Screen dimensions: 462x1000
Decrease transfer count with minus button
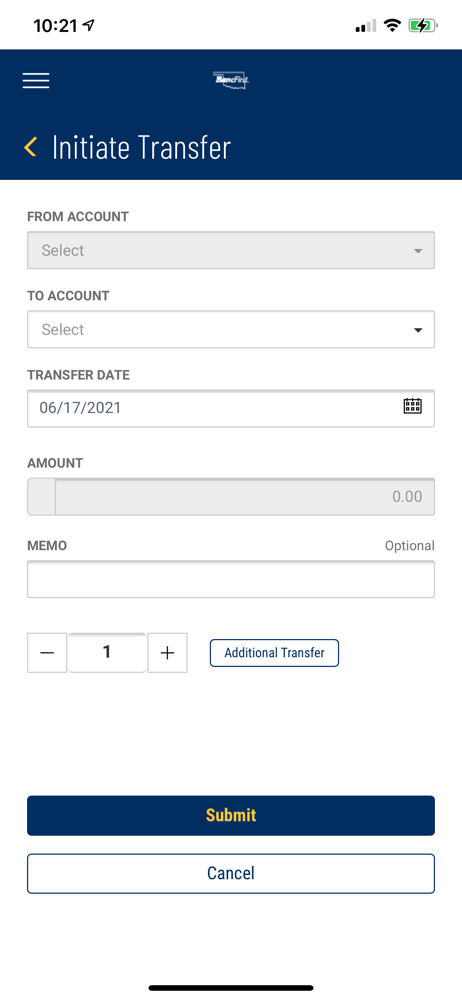click(47, 652)
